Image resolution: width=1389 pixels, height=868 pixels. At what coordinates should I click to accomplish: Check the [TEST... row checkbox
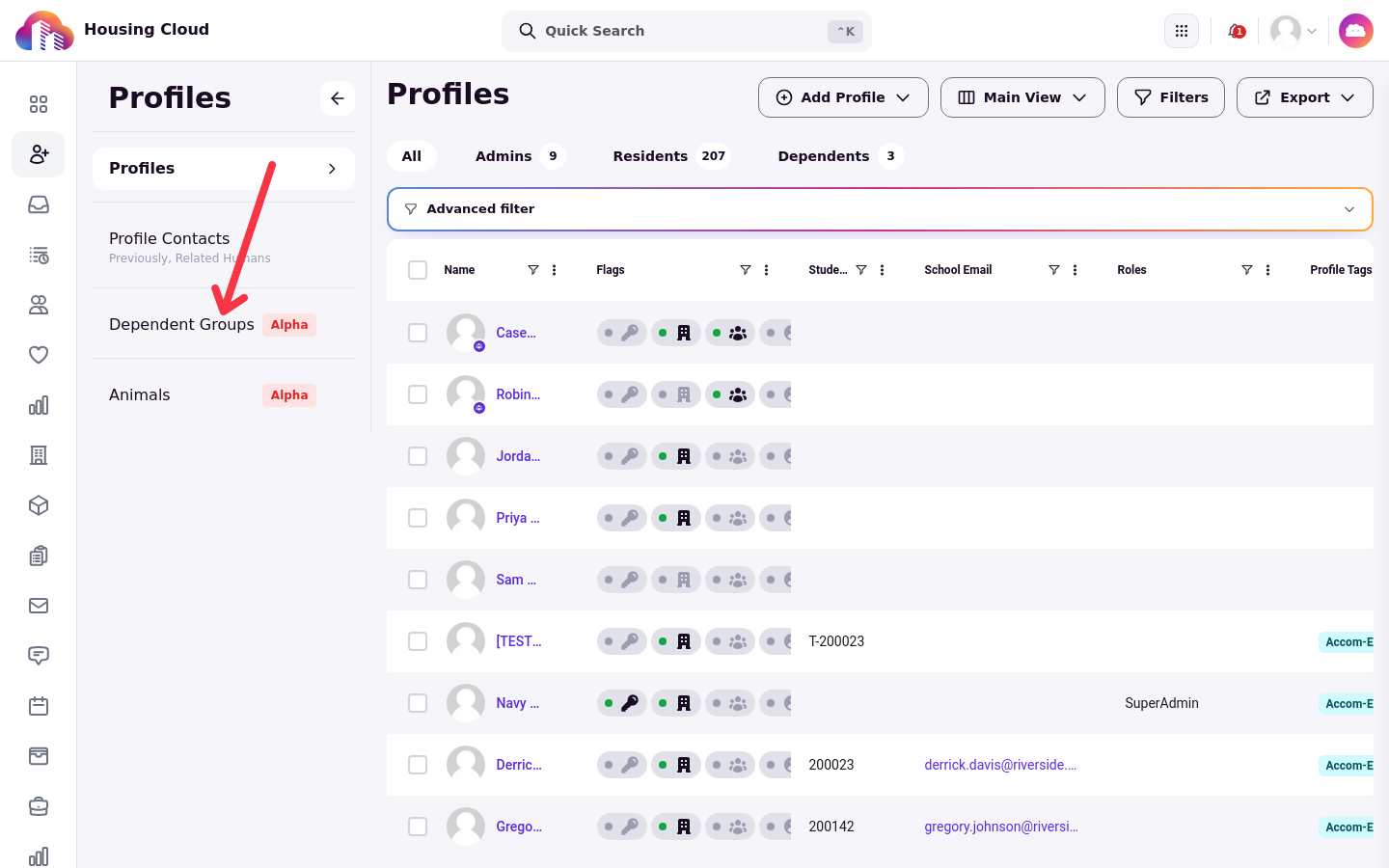pos(418,641)
